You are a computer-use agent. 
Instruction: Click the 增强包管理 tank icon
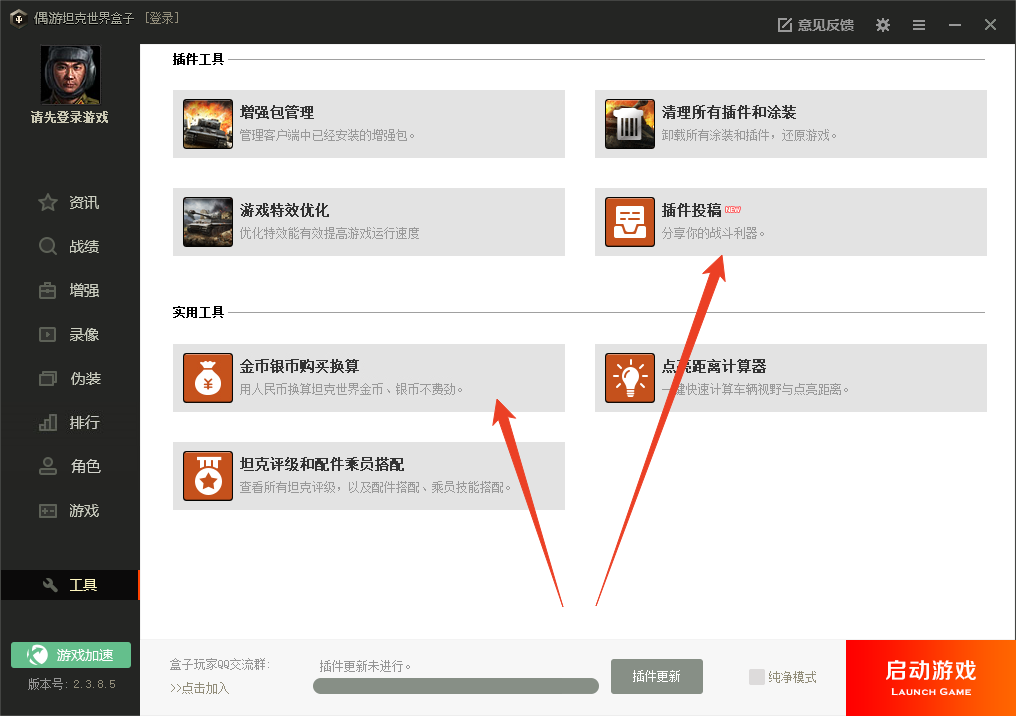208,124
